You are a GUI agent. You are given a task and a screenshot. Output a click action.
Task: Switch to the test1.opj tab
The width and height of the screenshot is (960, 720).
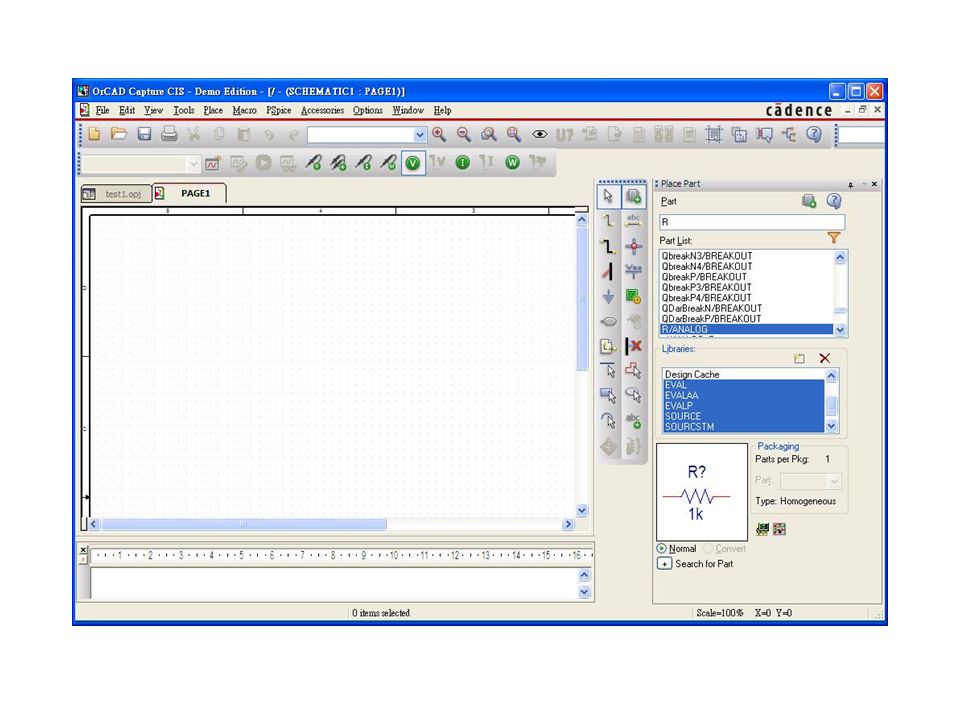click(x=116, y=194)
